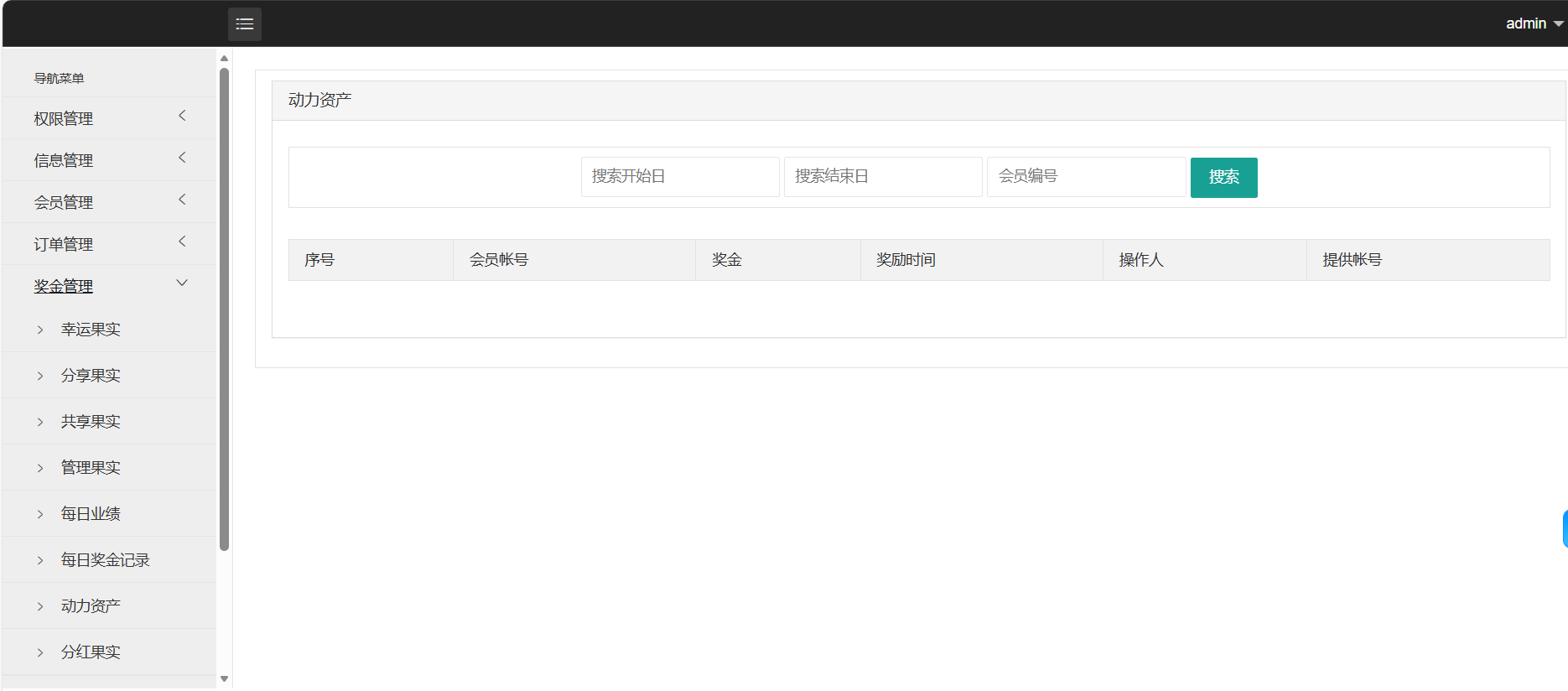
Task: Focus the 会员编号 input box
Action: [1085, 177]
